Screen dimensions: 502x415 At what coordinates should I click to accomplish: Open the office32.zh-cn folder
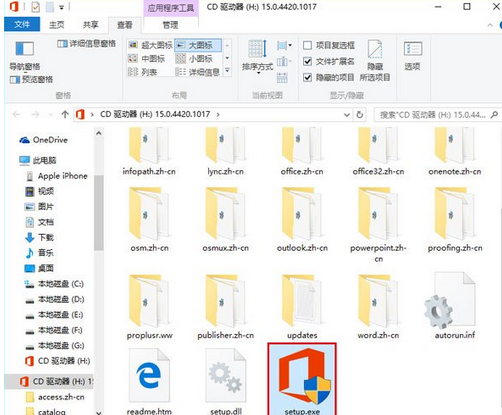pos(378,152)
